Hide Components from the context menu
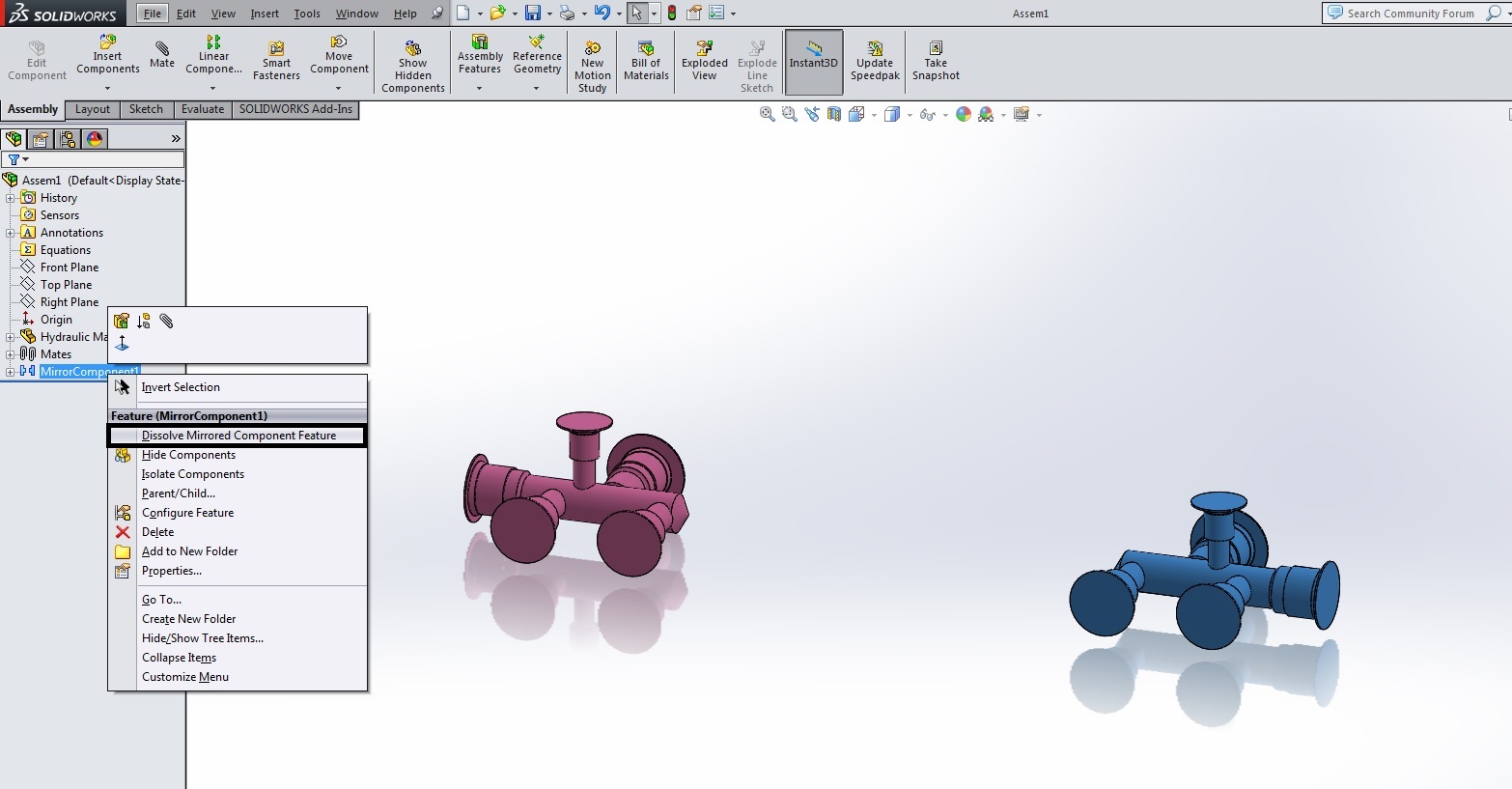Image resolution: width=1512 pixels, height=789 pixels. coord(188,455)
